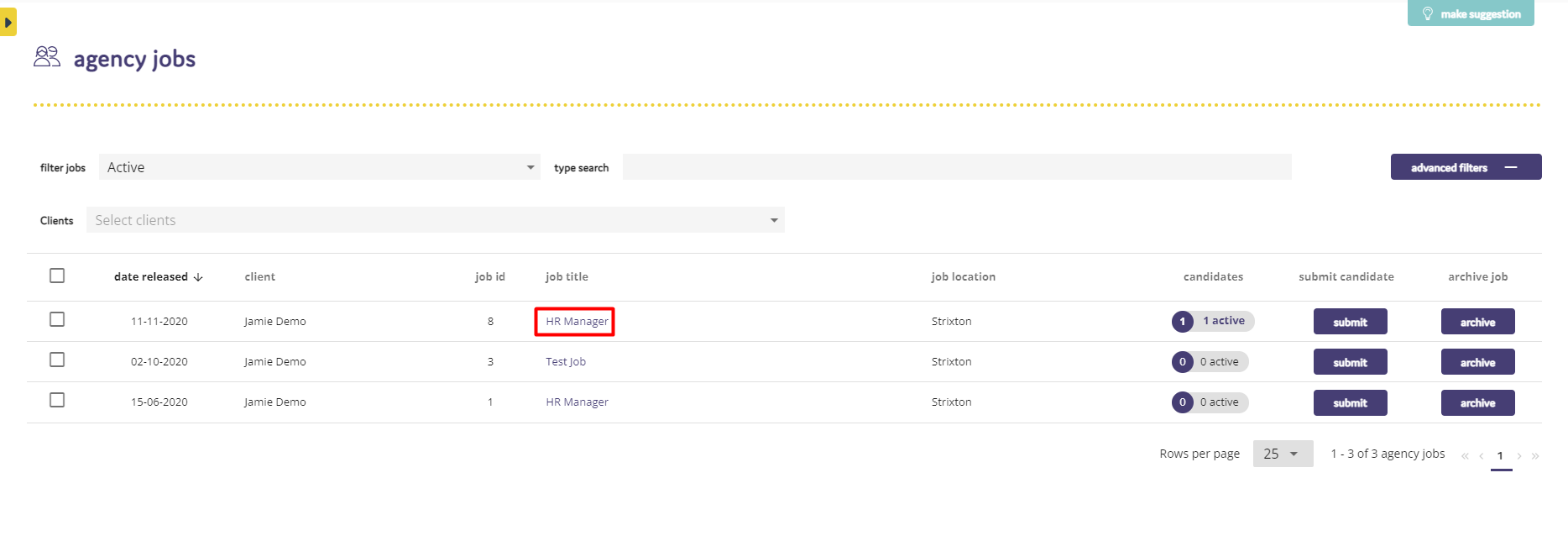Submit a candidate for Test Job

click(x=1350, y=362)
